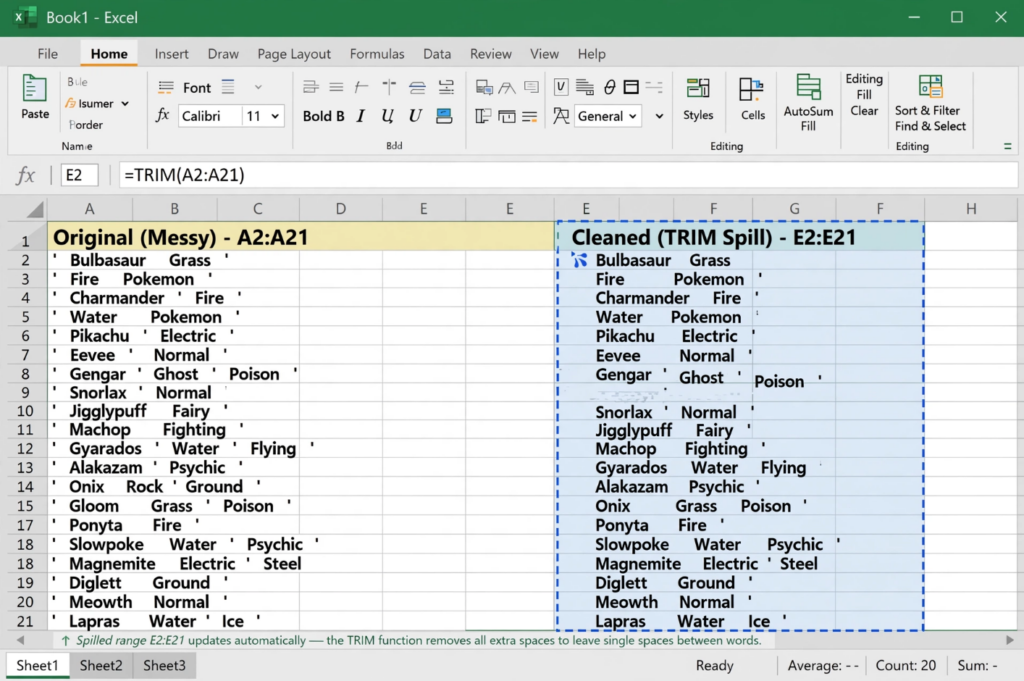The height and width of the screenshot is (681, 1024).
Task: Click the fx insert function icon in formula bar
Action: (25, 174)
